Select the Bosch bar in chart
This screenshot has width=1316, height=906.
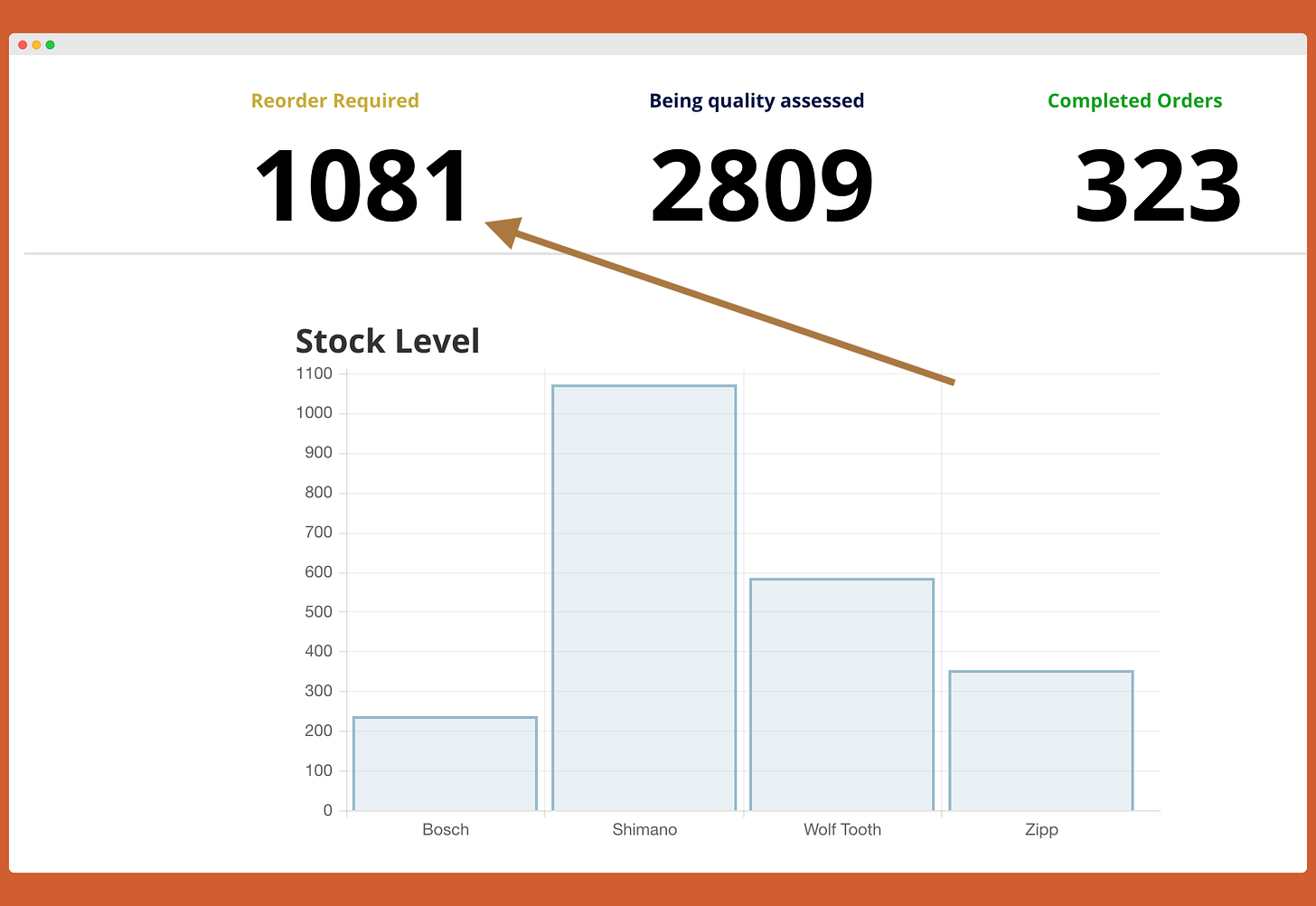pyautogui.click(x=446, y=764)
